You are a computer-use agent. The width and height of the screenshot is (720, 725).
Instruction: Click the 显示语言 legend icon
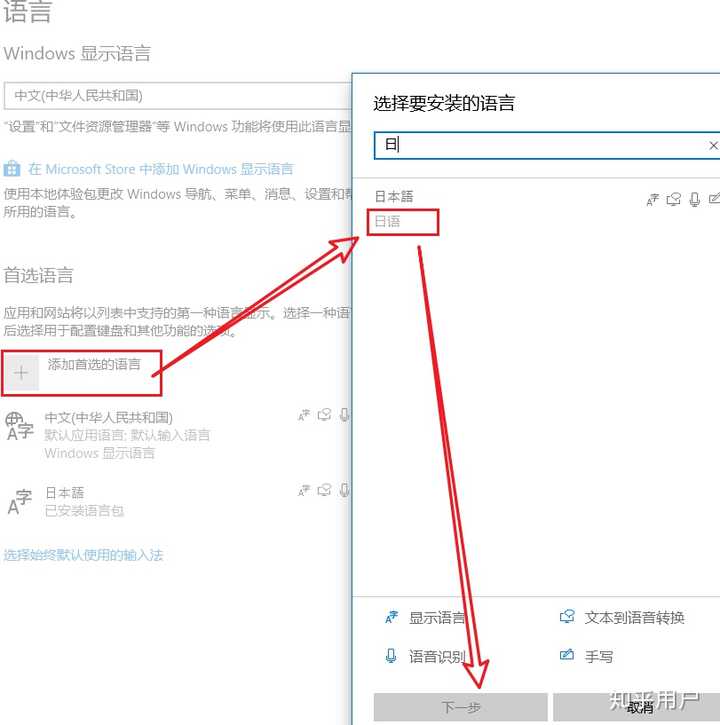[x=391, y=617]
